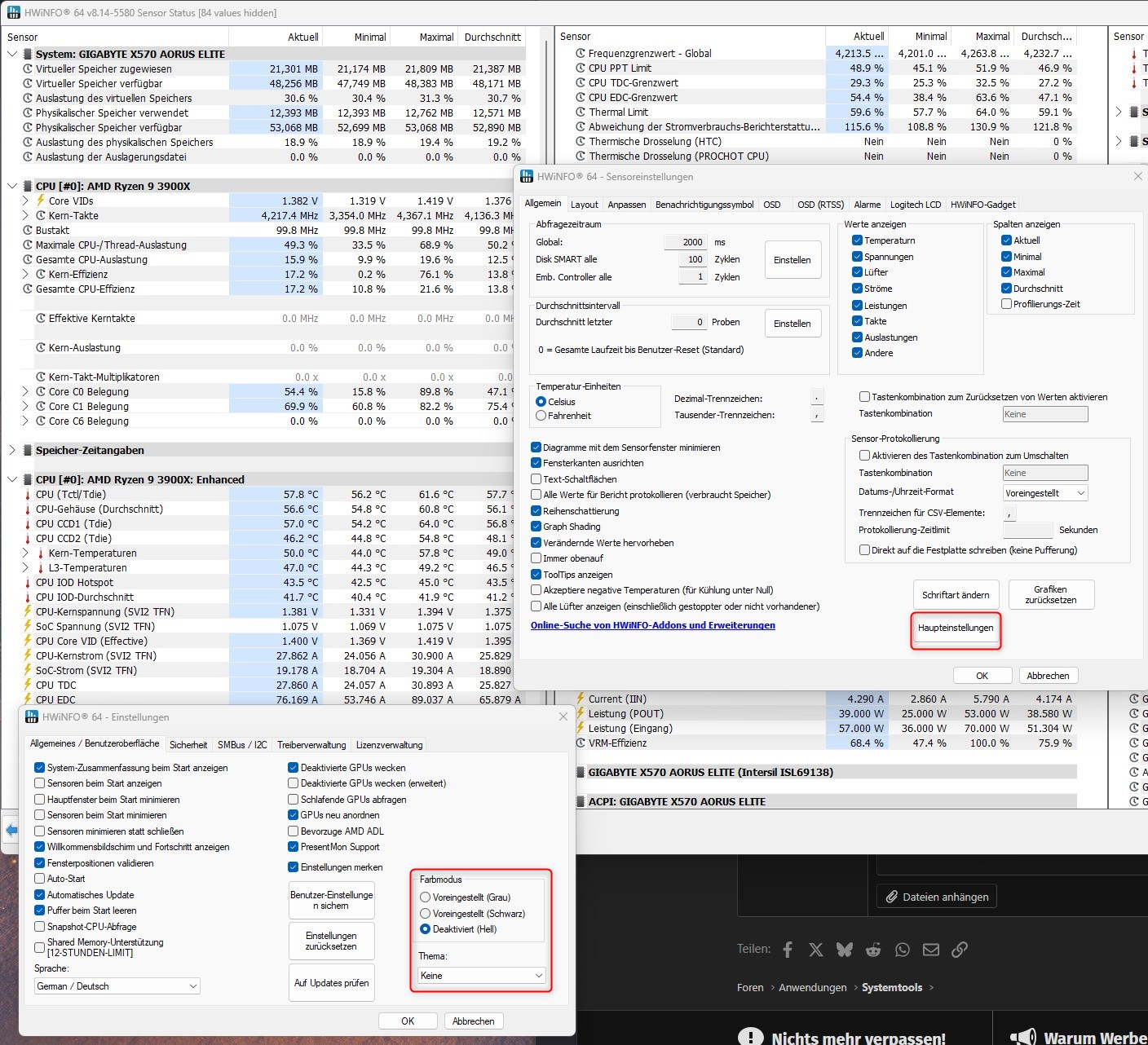Click lightning icon of Leistung (POUT) row

click(581, 713)
